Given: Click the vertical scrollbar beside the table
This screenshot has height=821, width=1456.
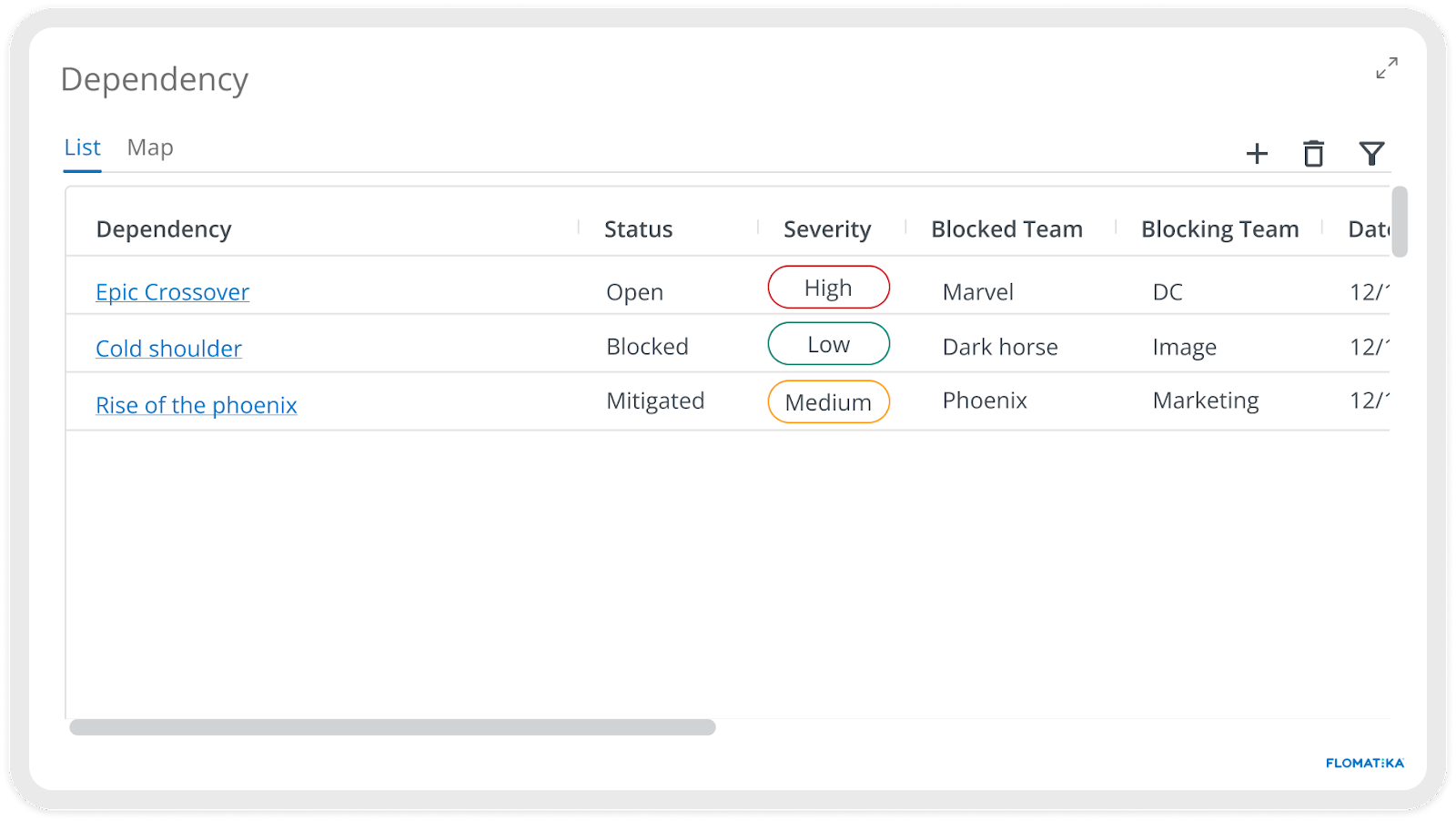Looking at the screenshot, I should (x=1400, y=222).
